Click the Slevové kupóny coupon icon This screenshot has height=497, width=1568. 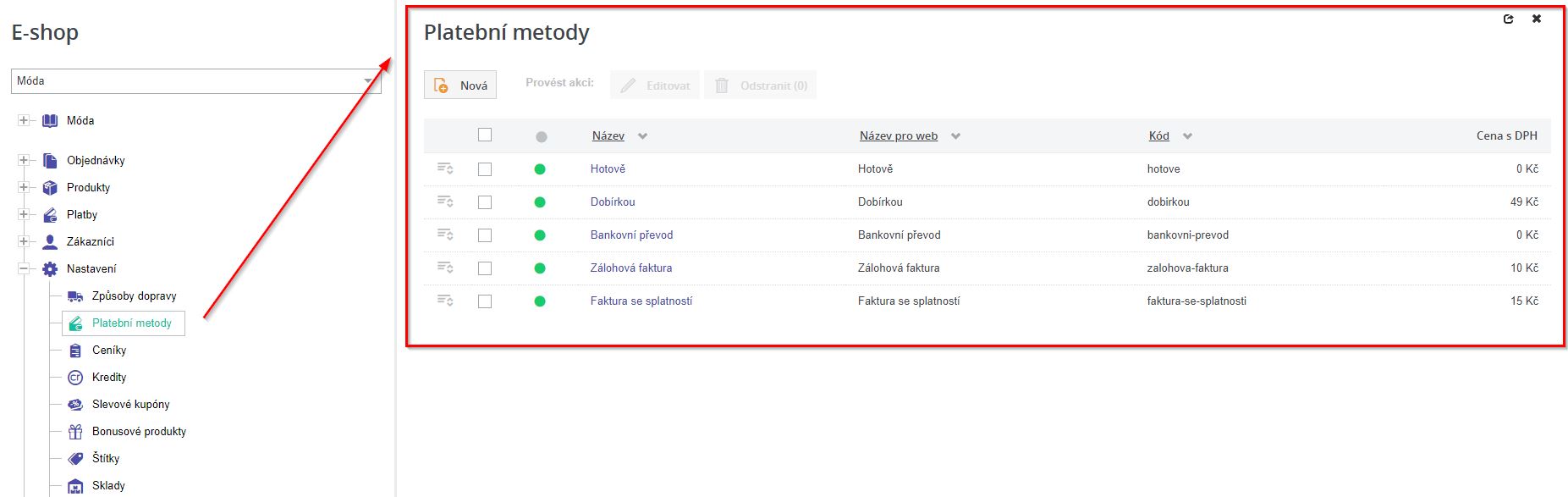click(x=75, y=405)
